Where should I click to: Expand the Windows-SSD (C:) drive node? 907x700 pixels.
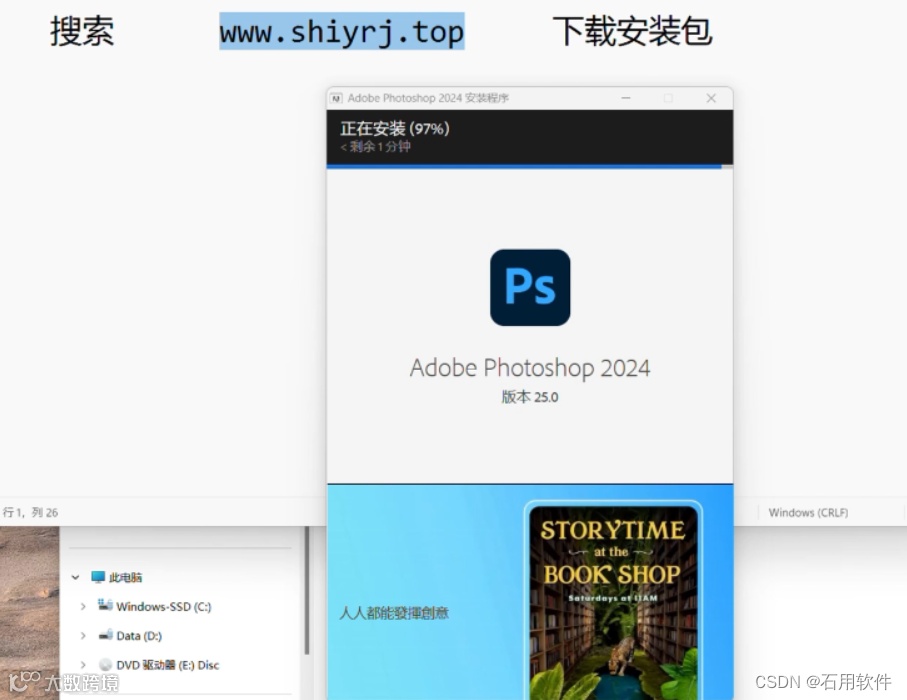(x=83, y=606)
